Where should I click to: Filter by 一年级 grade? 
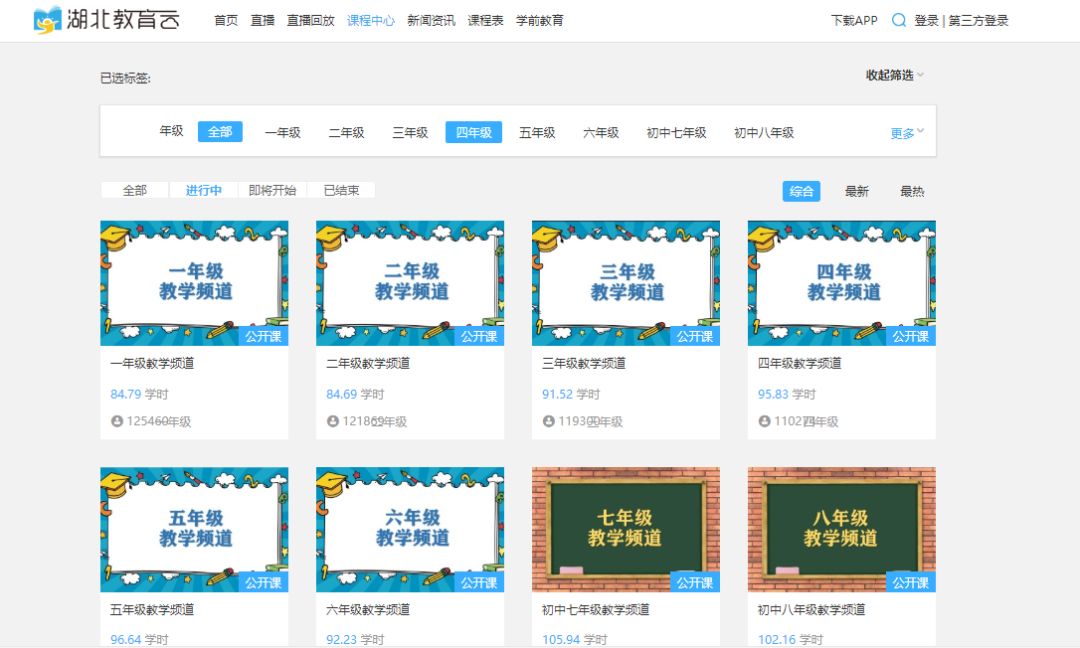point(283,132)
